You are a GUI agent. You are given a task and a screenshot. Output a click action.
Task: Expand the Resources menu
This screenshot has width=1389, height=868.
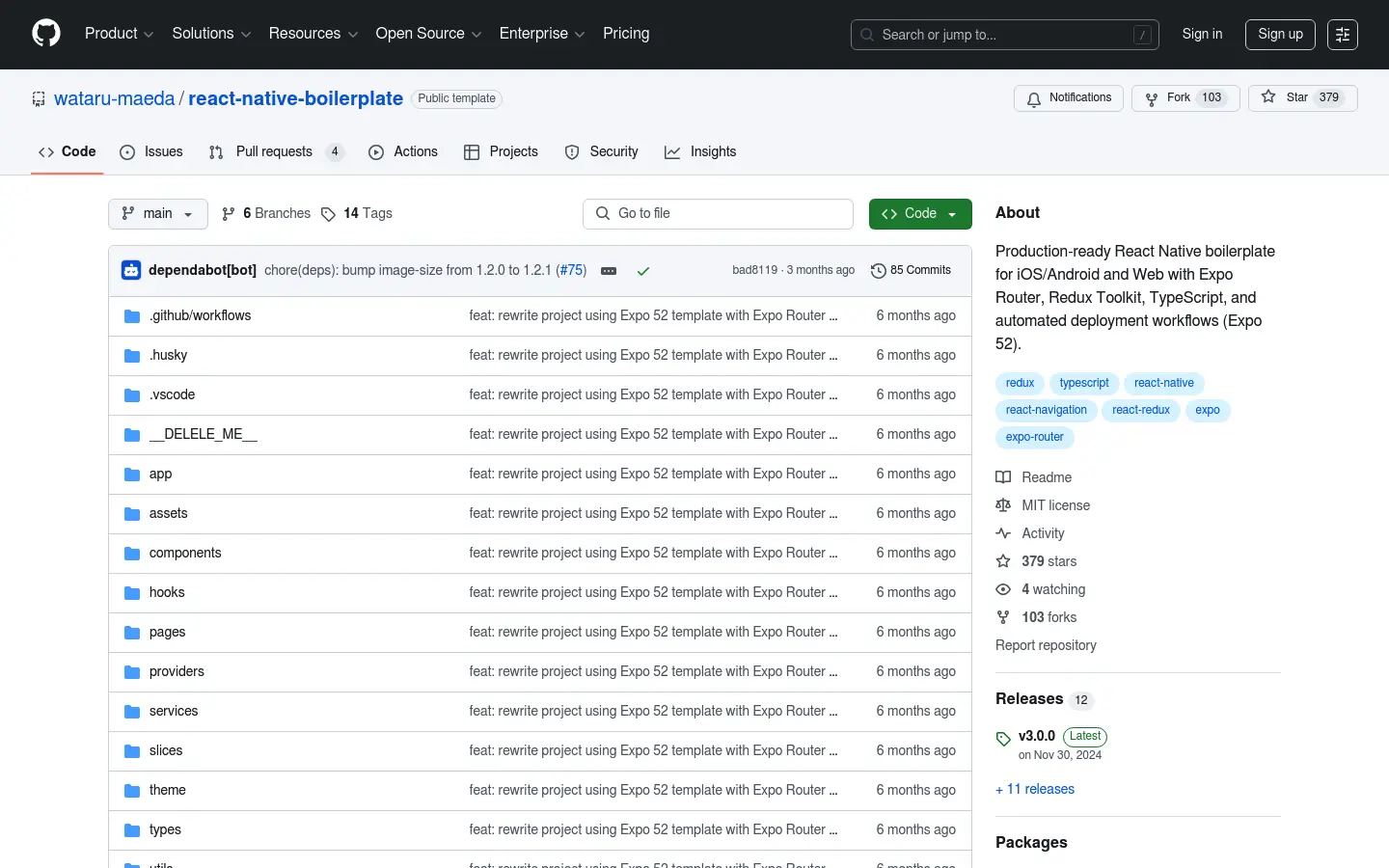[x=313, y=34]
